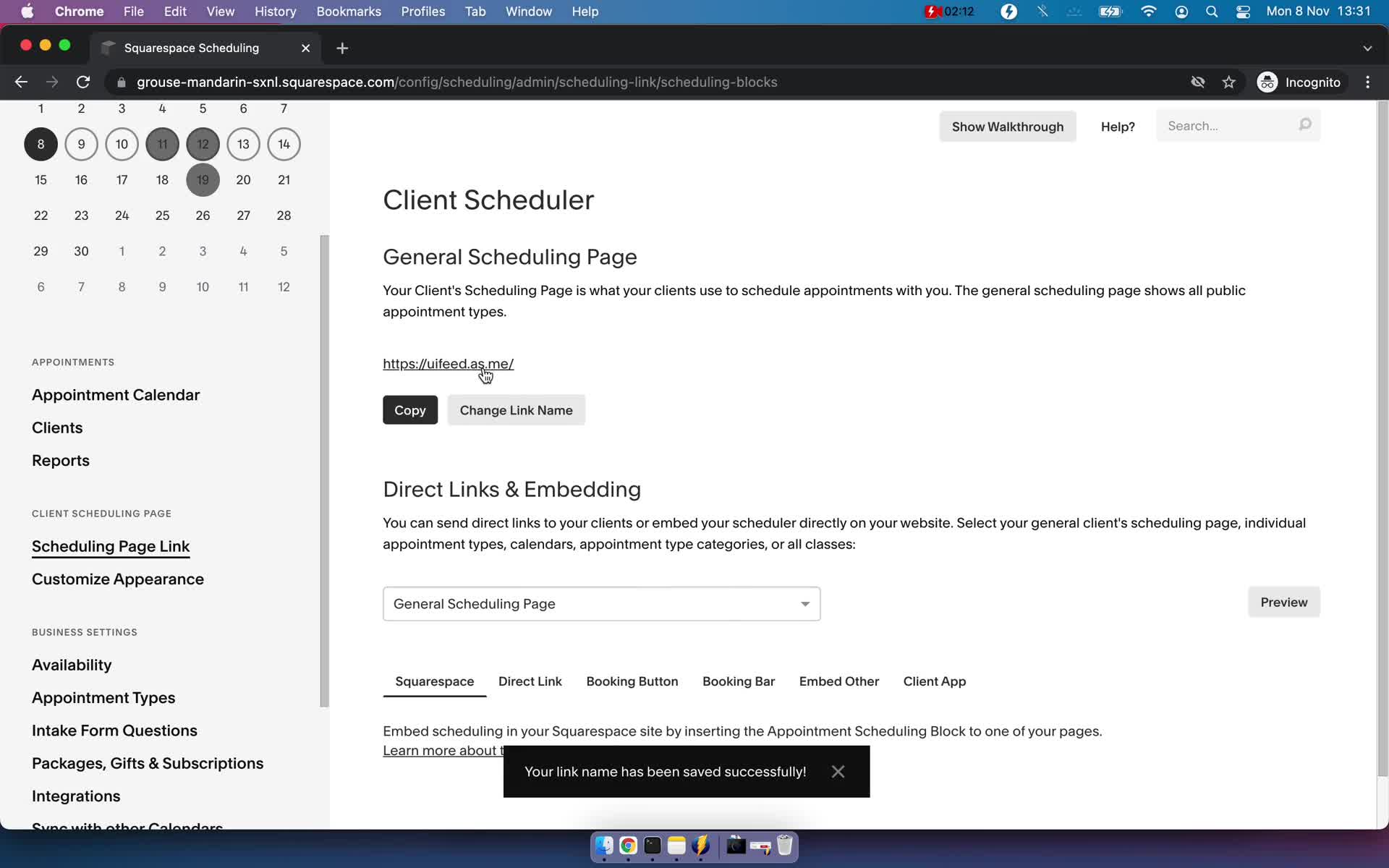The width and height of the screenshot is (1389, 868).
Task: Switch to the Embed Other tab
Action: click(x=838, y=681)
